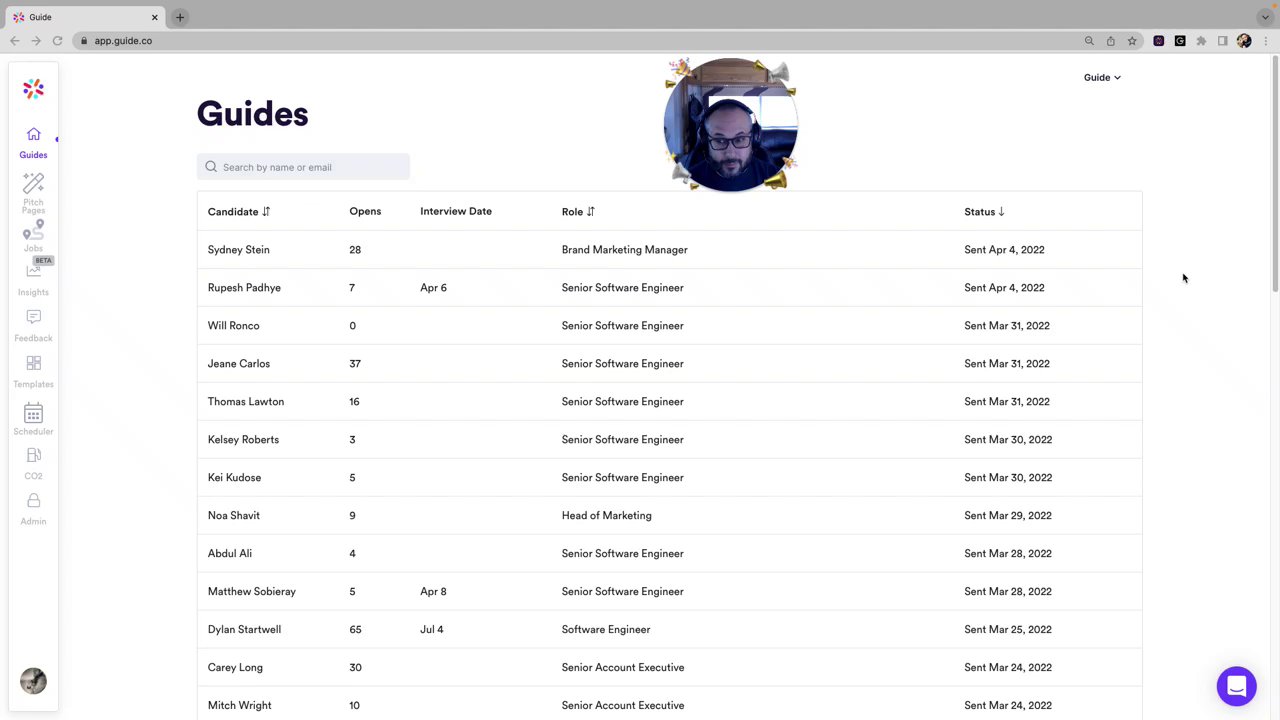
Task: Click Abdul Ali candidate name
Action: click(230, 554)
